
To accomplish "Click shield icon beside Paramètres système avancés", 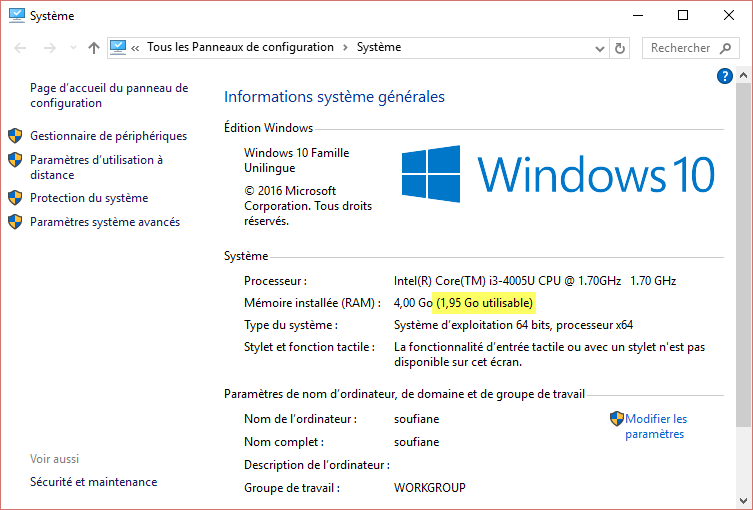I will point(15,222).
